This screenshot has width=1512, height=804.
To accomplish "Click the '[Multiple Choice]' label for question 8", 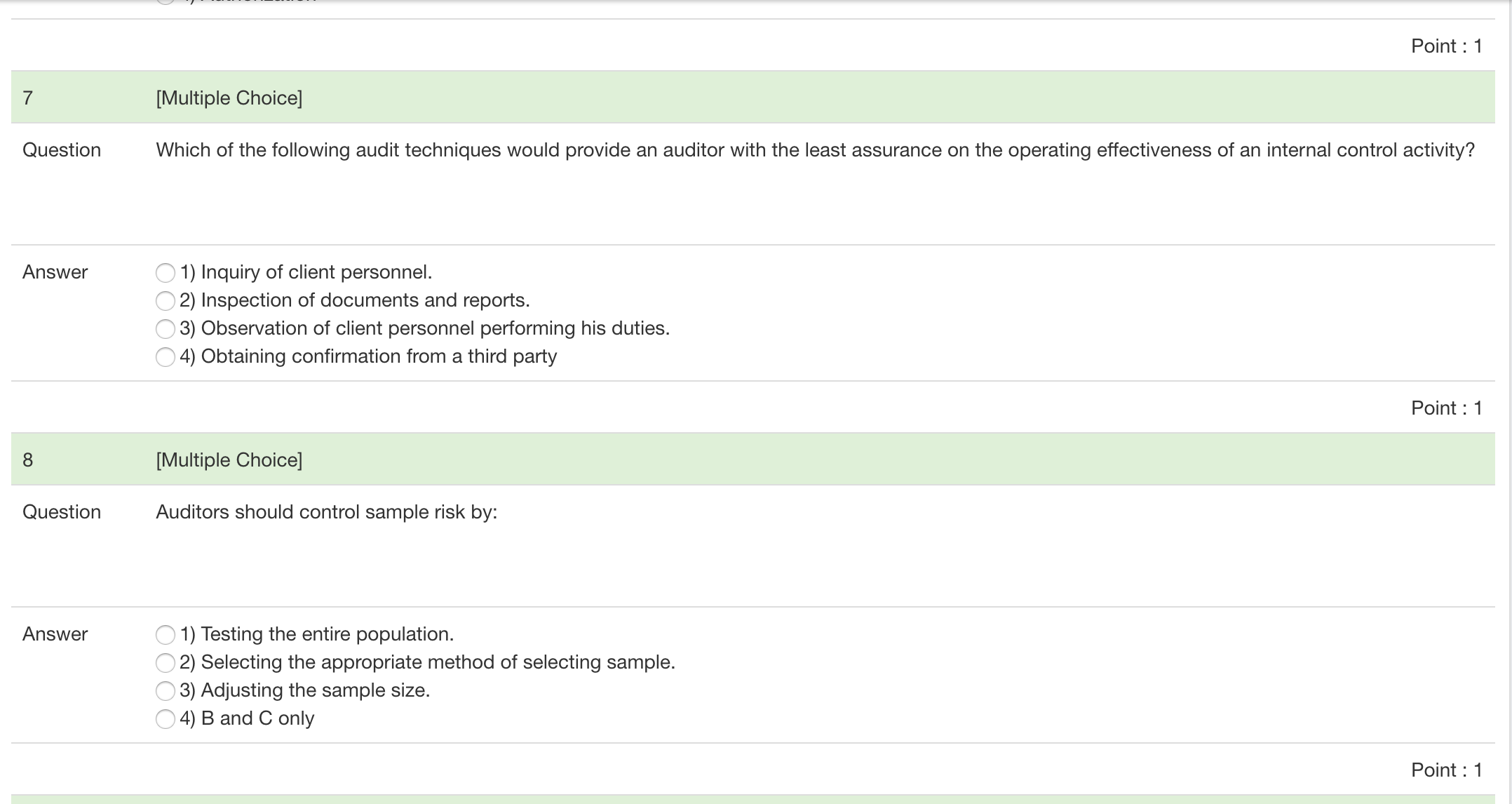I will click(x=229, y=460).
